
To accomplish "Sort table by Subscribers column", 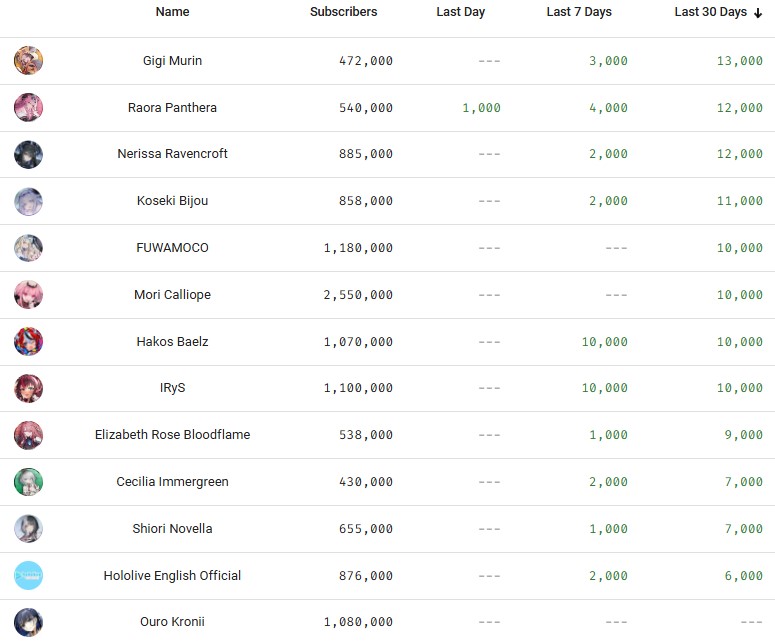I will coord(343,12).
